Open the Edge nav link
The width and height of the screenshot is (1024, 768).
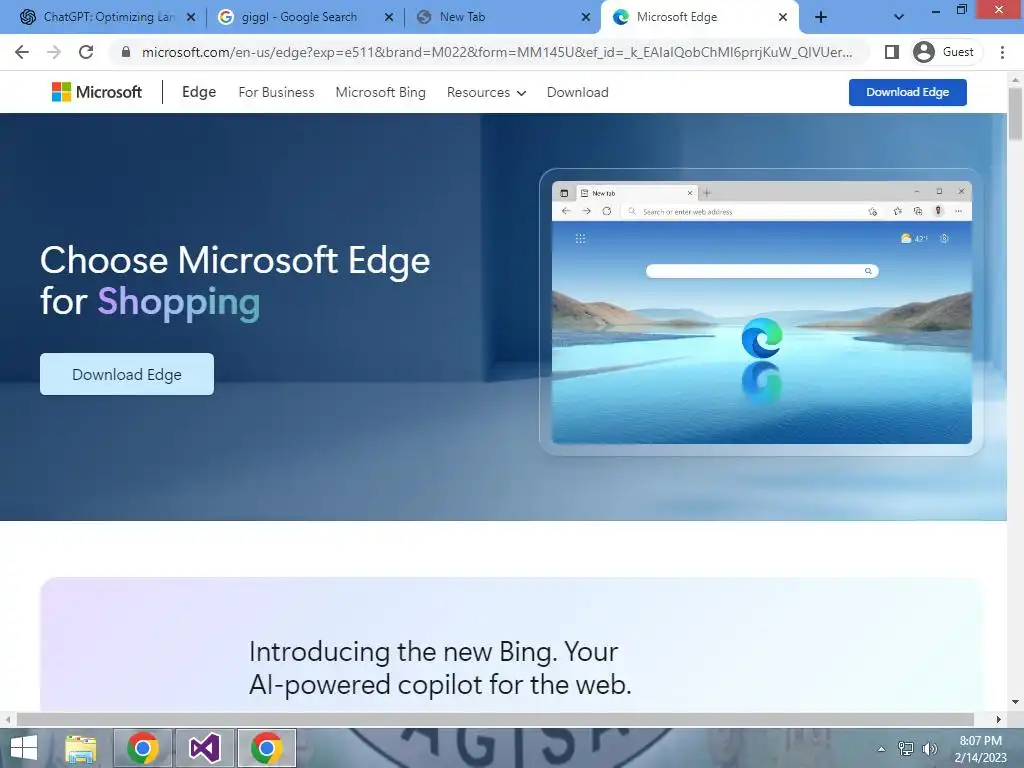tap(199, 92)
